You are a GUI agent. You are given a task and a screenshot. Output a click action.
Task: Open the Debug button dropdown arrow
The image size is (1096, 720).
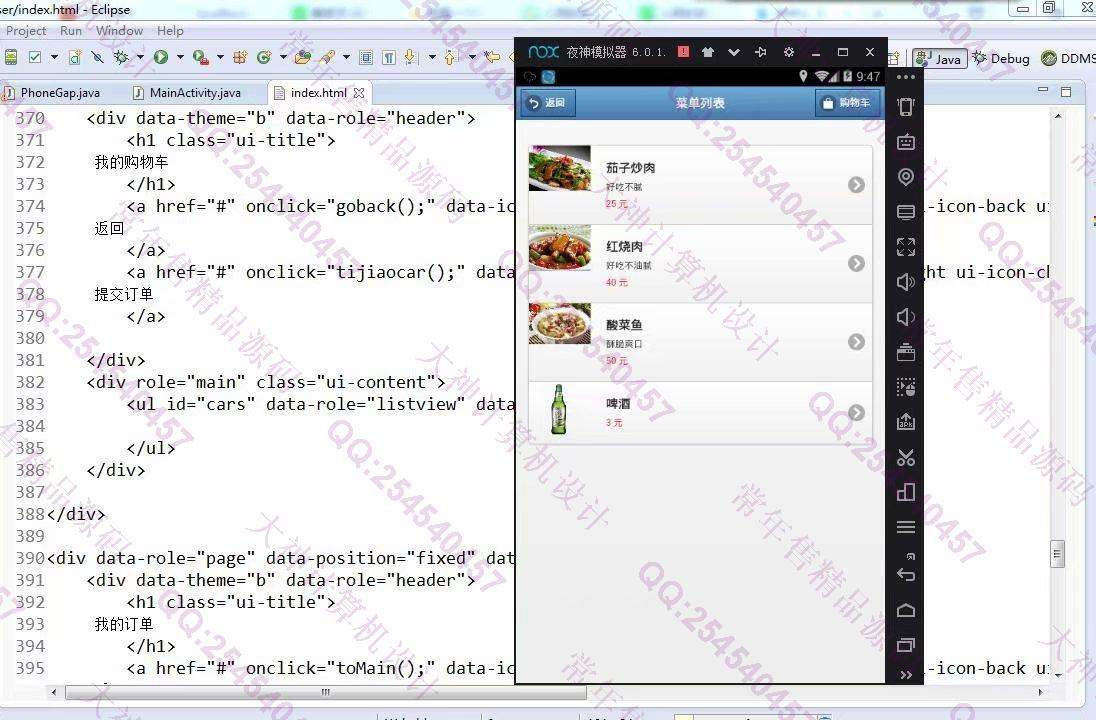click(140, 57)
